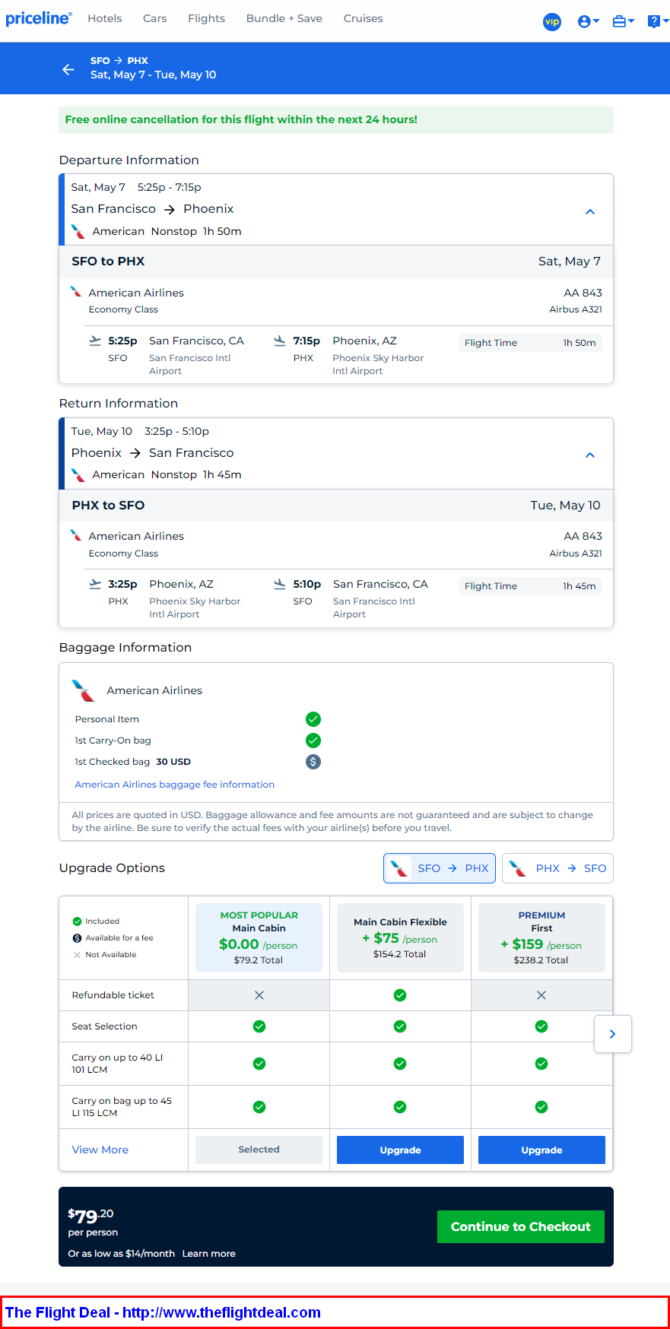Image resolution: width=670 pixels, height=1329 pixels.
Task: Open American Airlines baggage fee information link
Action: (x=175, y=784)
